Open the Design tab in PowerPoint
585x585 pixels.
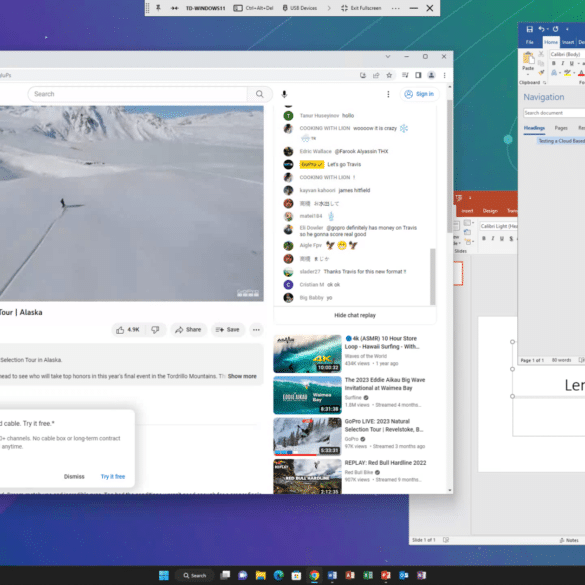(490, 211)
